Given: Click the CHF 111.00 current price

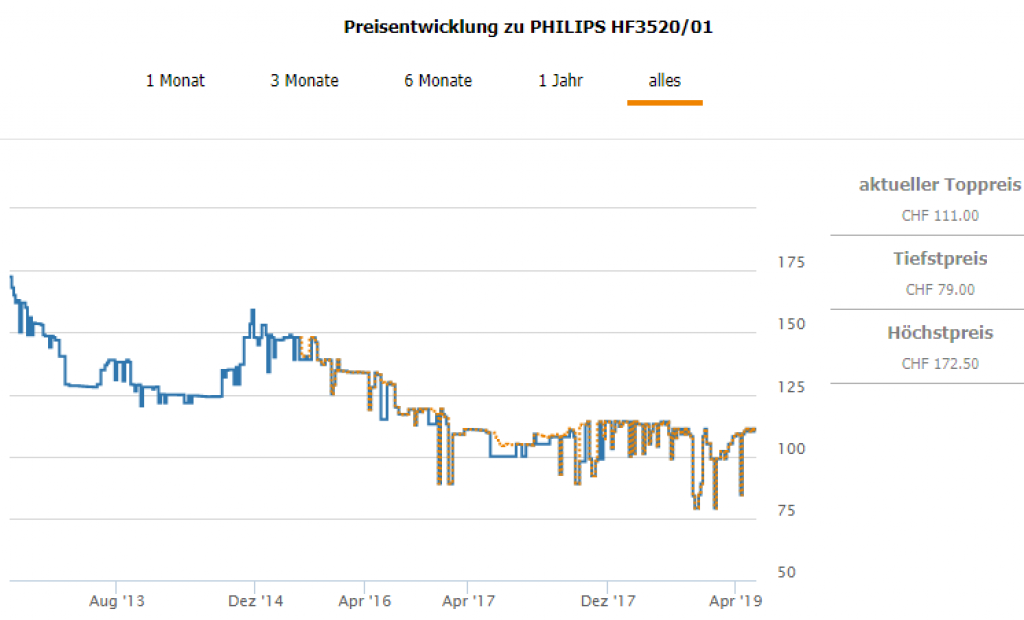Looking at the screenshot, I should (x=940, y=215).
